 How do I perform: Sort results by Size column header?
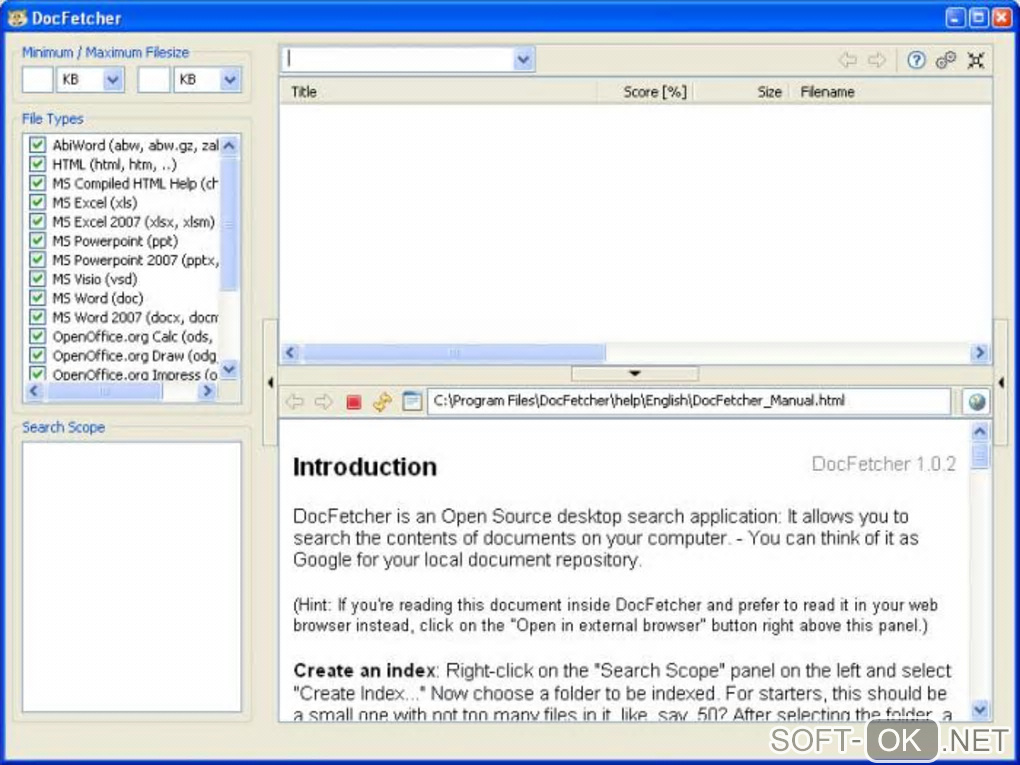tap(741, 92)
